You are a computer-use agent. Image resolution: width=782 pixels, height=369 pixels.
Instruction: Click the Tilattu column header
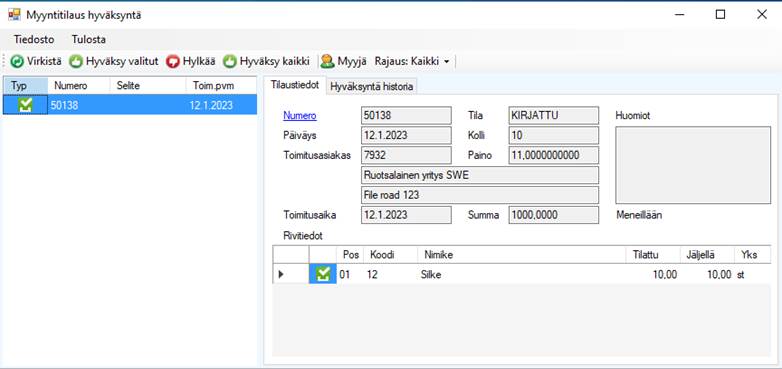[x=653, y=255]
